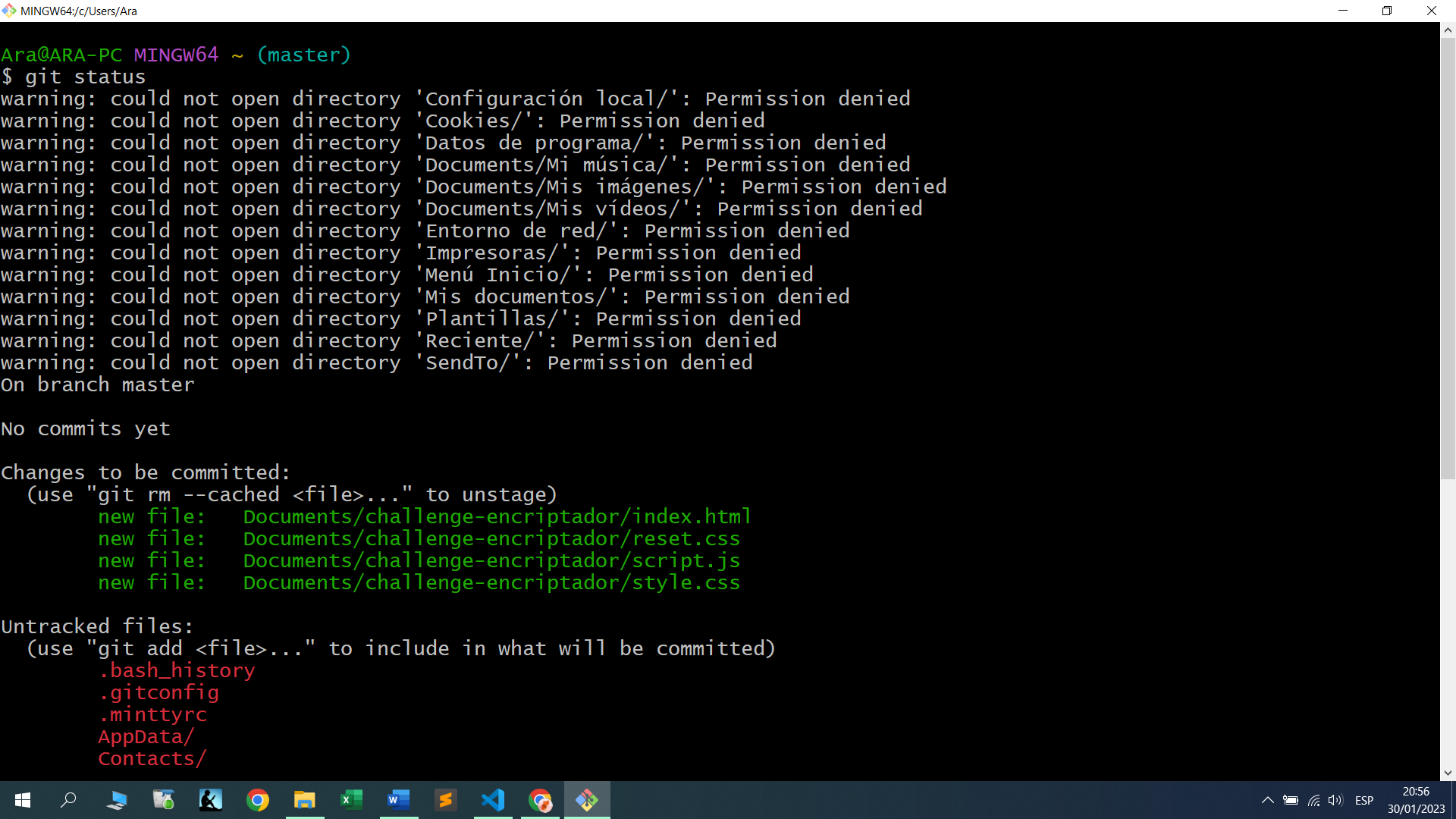Click the staged style.css file path
Screen dimensions: 1456x819
pos(491,582)
